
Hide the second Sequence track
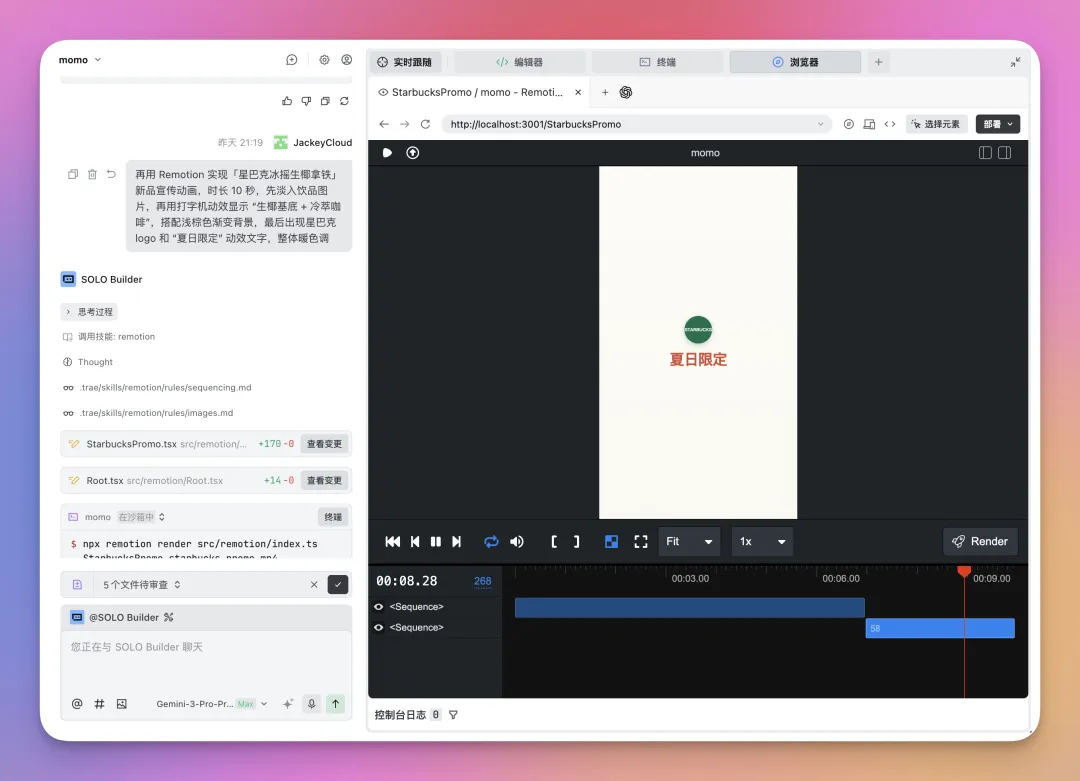tap(379, 627)
